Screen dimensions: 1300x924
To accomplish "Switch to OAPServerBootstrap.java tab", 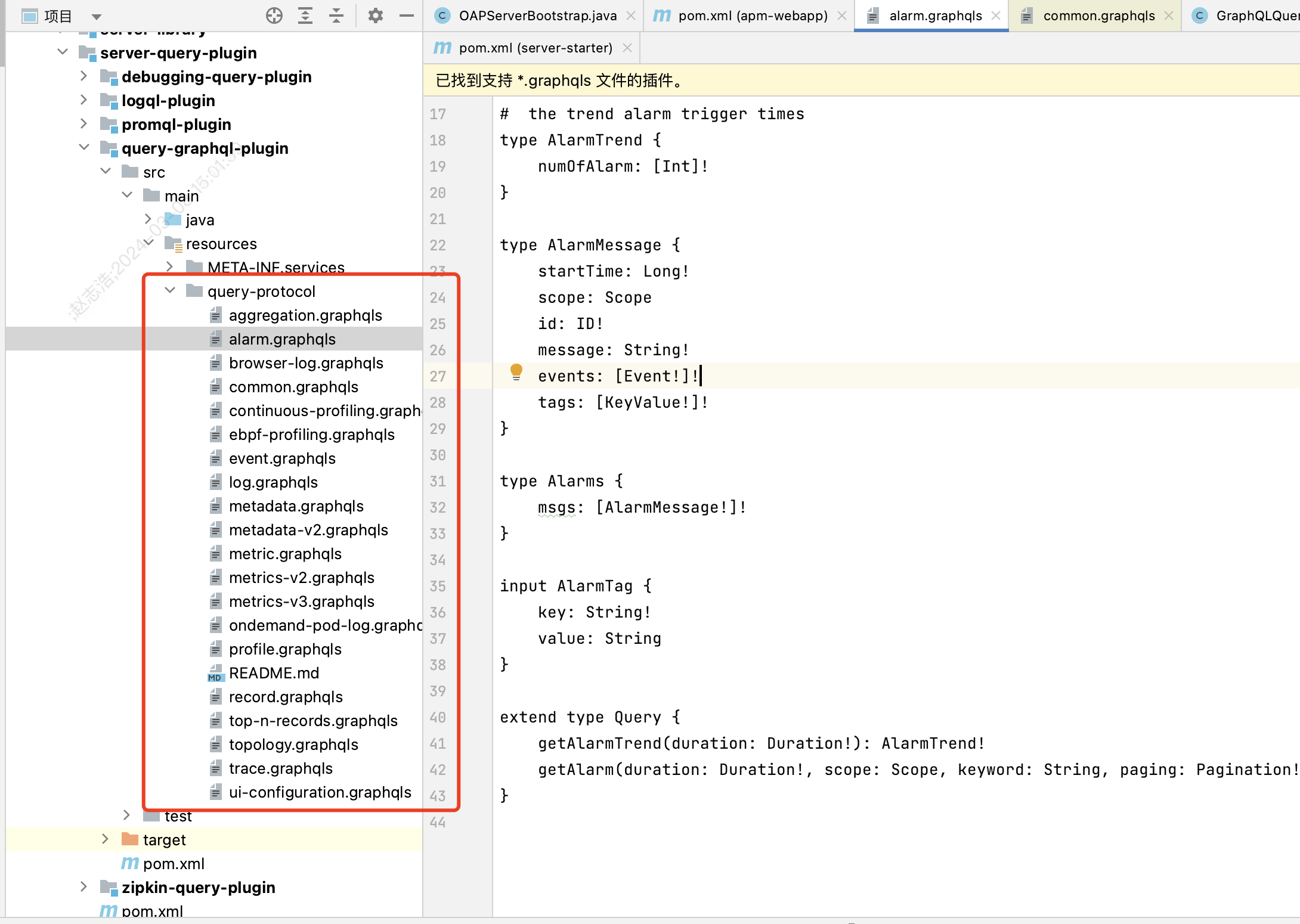I will tap(537, 16).
